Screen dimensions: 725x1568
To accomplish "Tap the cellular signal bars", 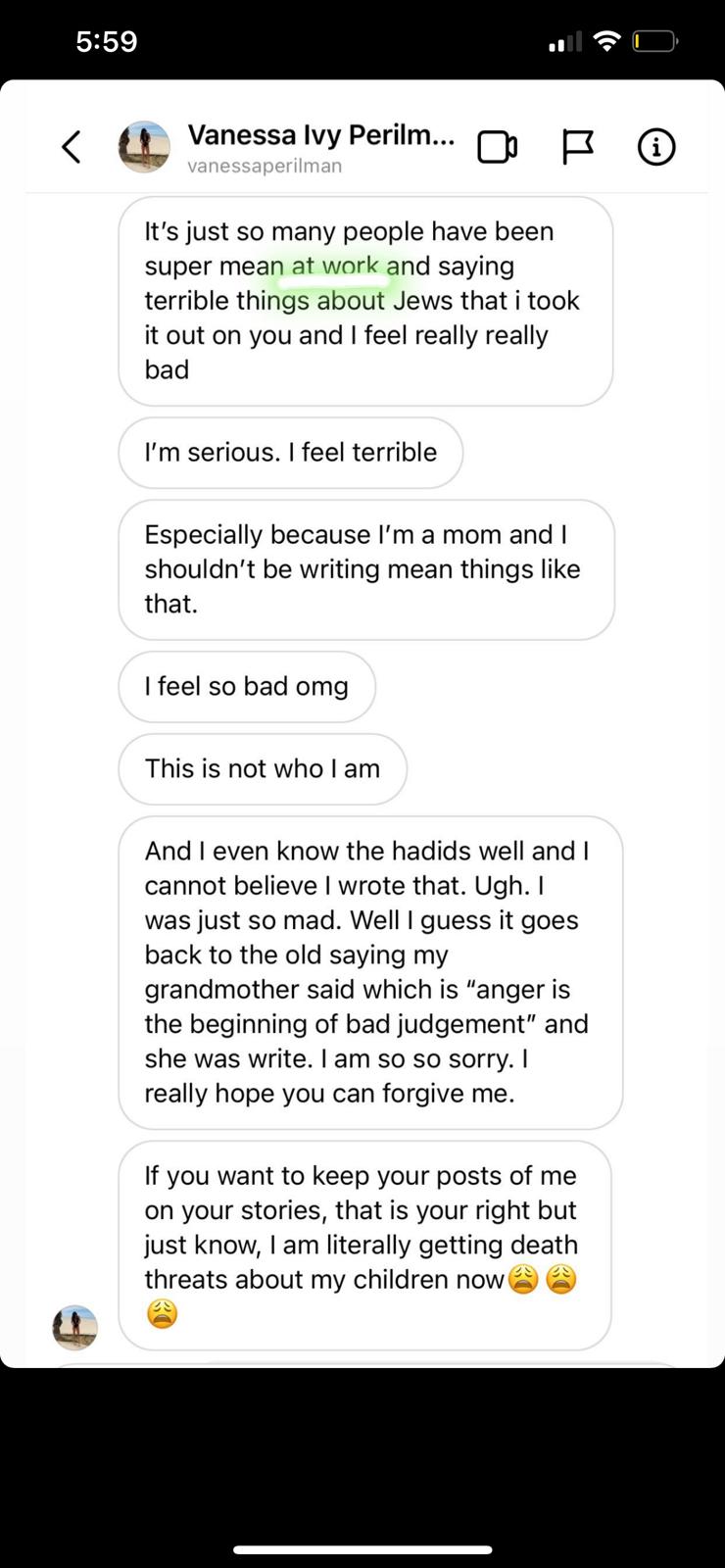I will pos(564,41).
